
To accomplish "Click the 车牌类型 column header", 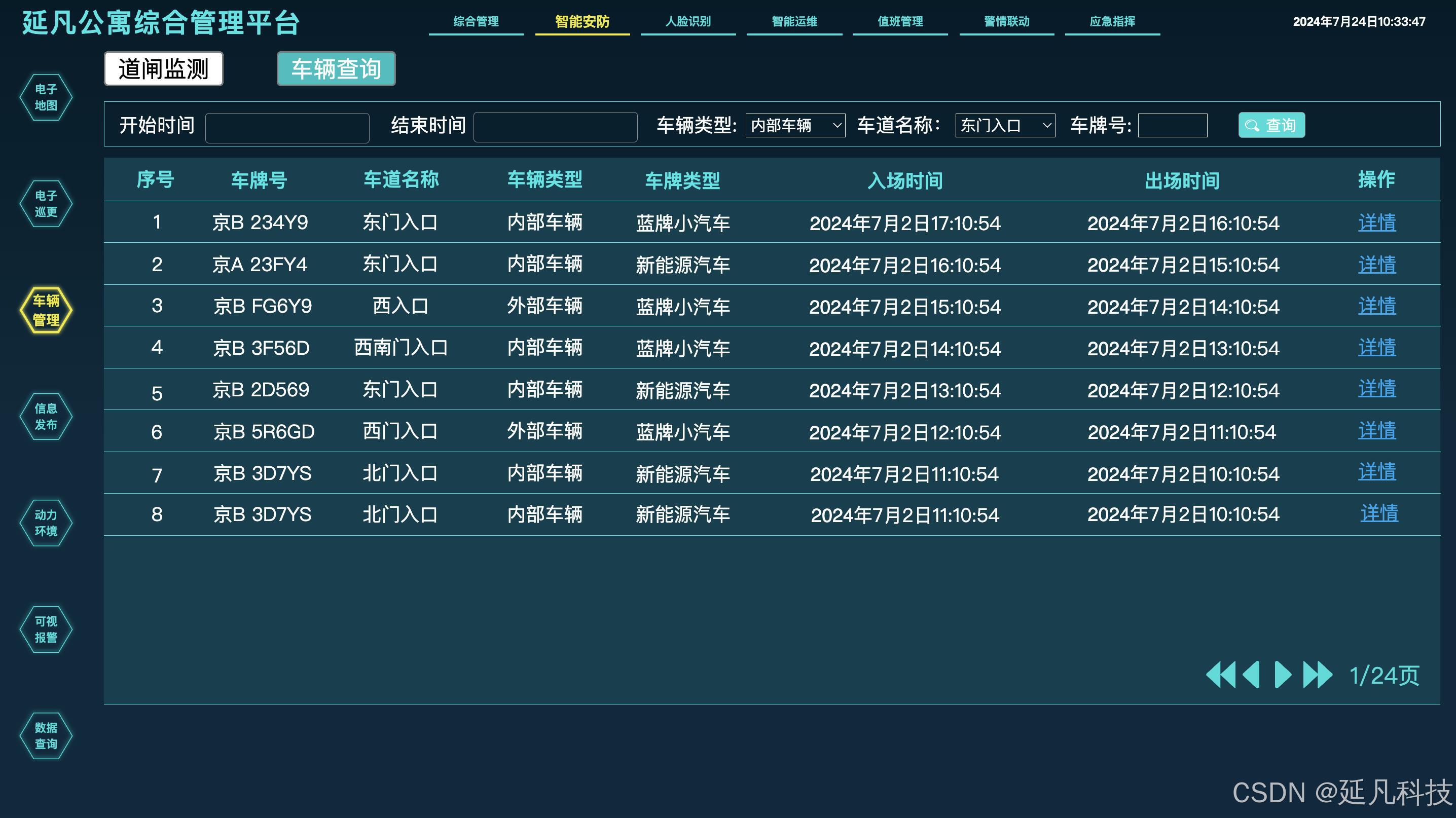I will [683, 181].
